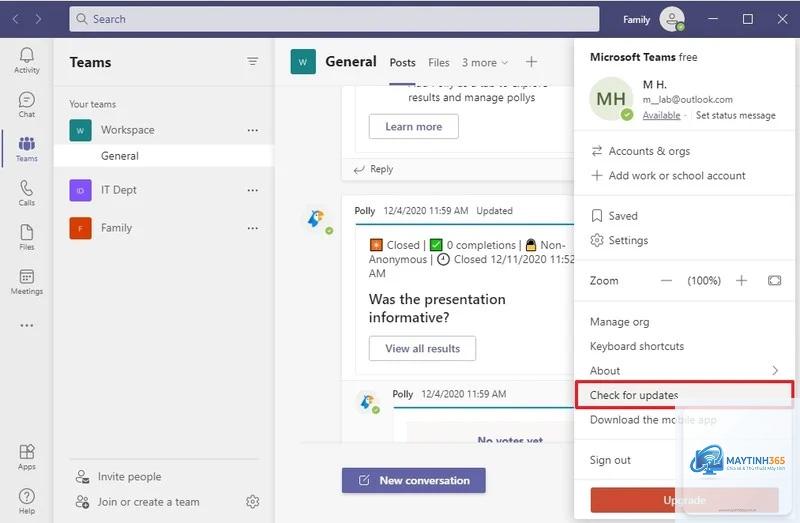Viewport: 800px width, 523px height.
Task: Select the Workspace team
Action: point(163,130)
